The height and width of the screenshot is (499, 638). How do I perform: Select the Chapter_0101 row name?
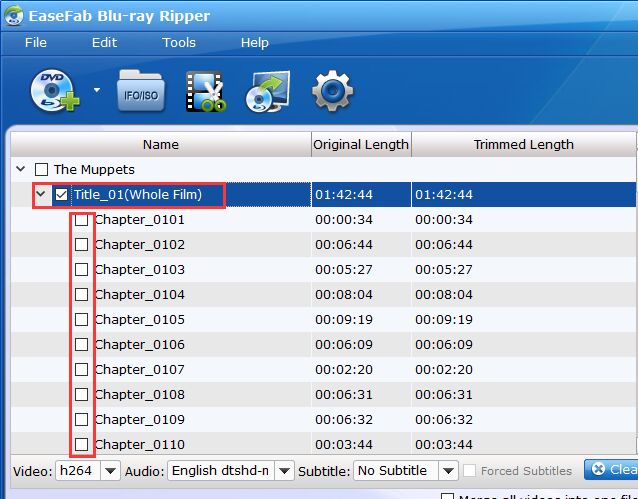click(140, 220)
